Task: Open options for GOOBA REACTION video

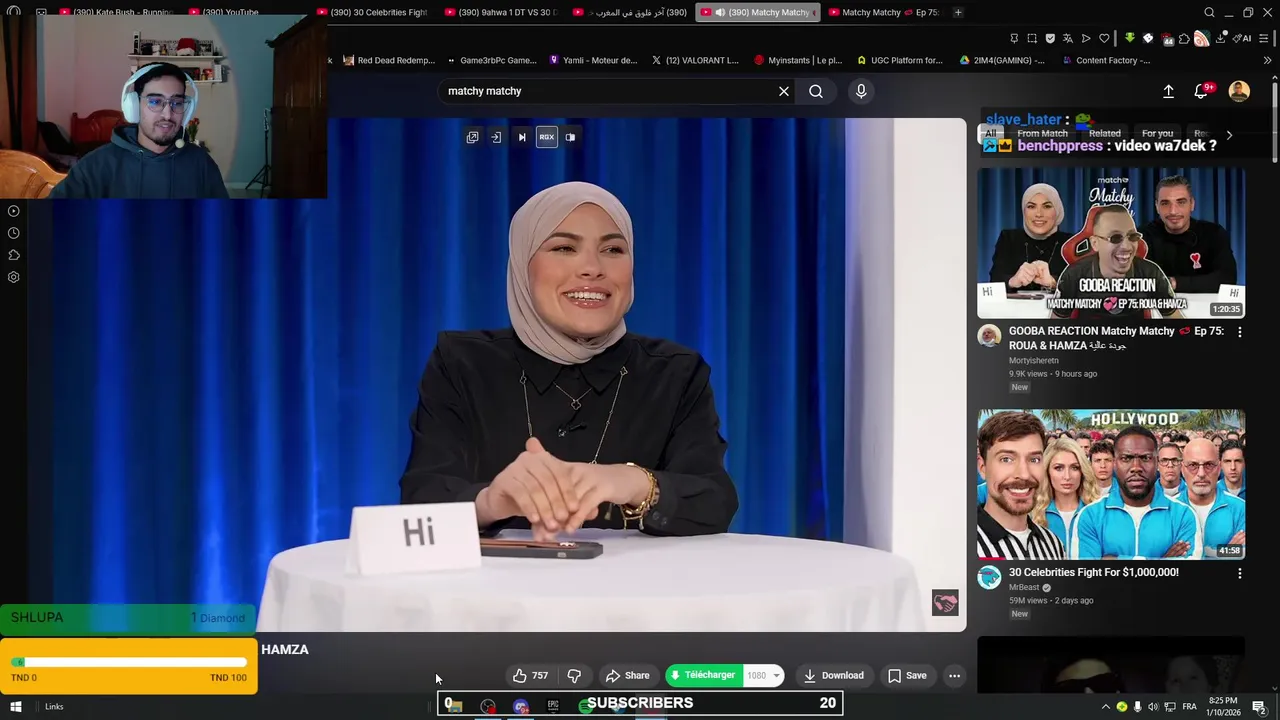Action: pos(1240,332)
